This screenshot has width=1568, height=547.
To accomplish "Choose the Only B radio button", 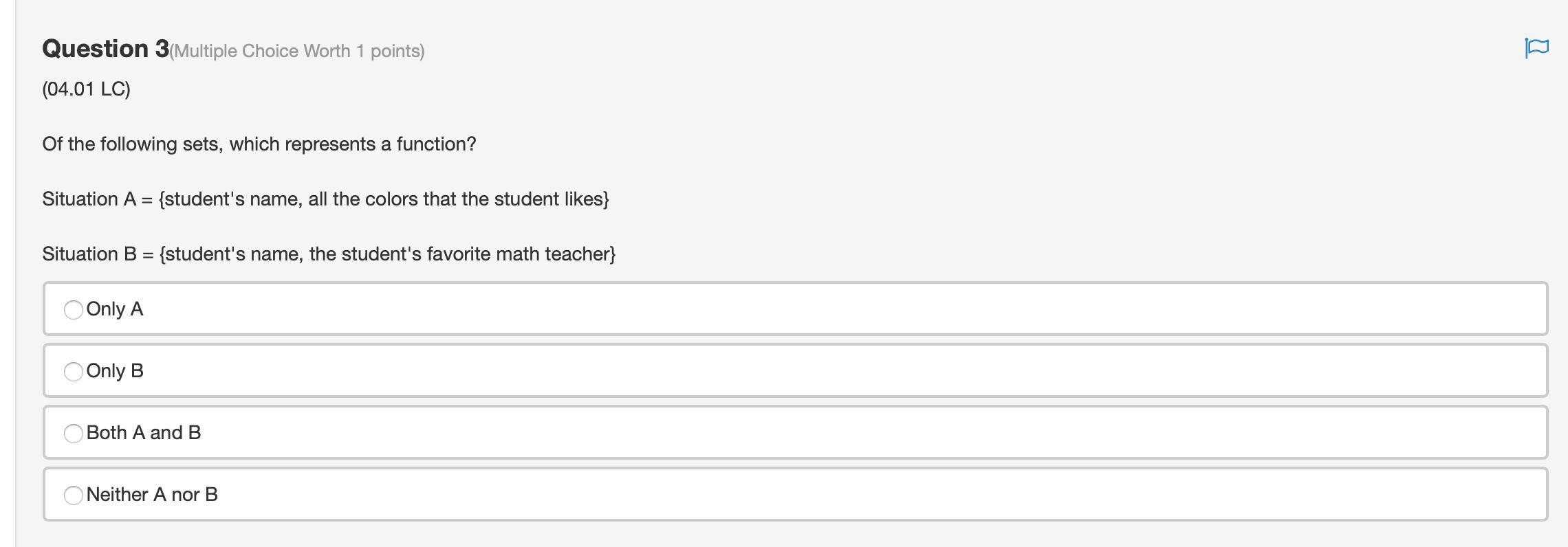I will 74,372.
